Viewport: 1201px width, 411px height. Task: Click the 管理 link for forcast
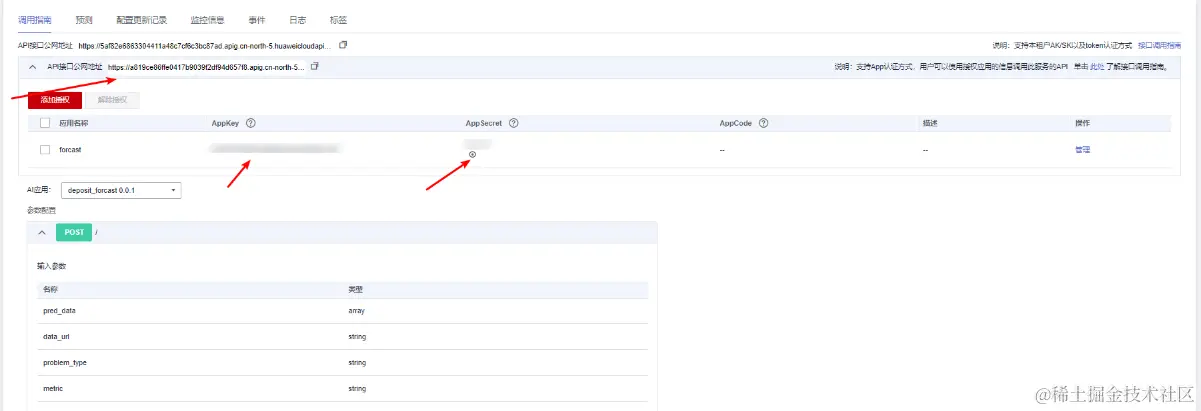click(x=1082, y=149)
